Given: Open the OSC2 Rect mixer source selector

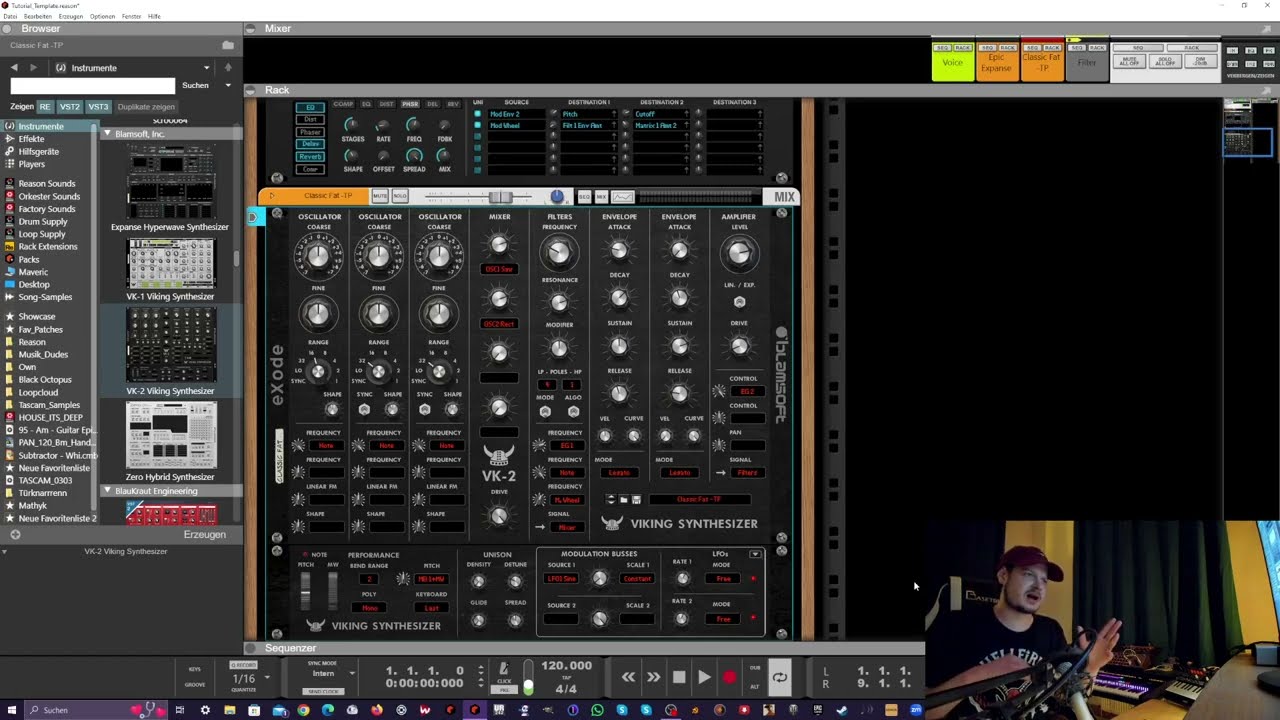Looking at the screenshot, I should [499, 324].
